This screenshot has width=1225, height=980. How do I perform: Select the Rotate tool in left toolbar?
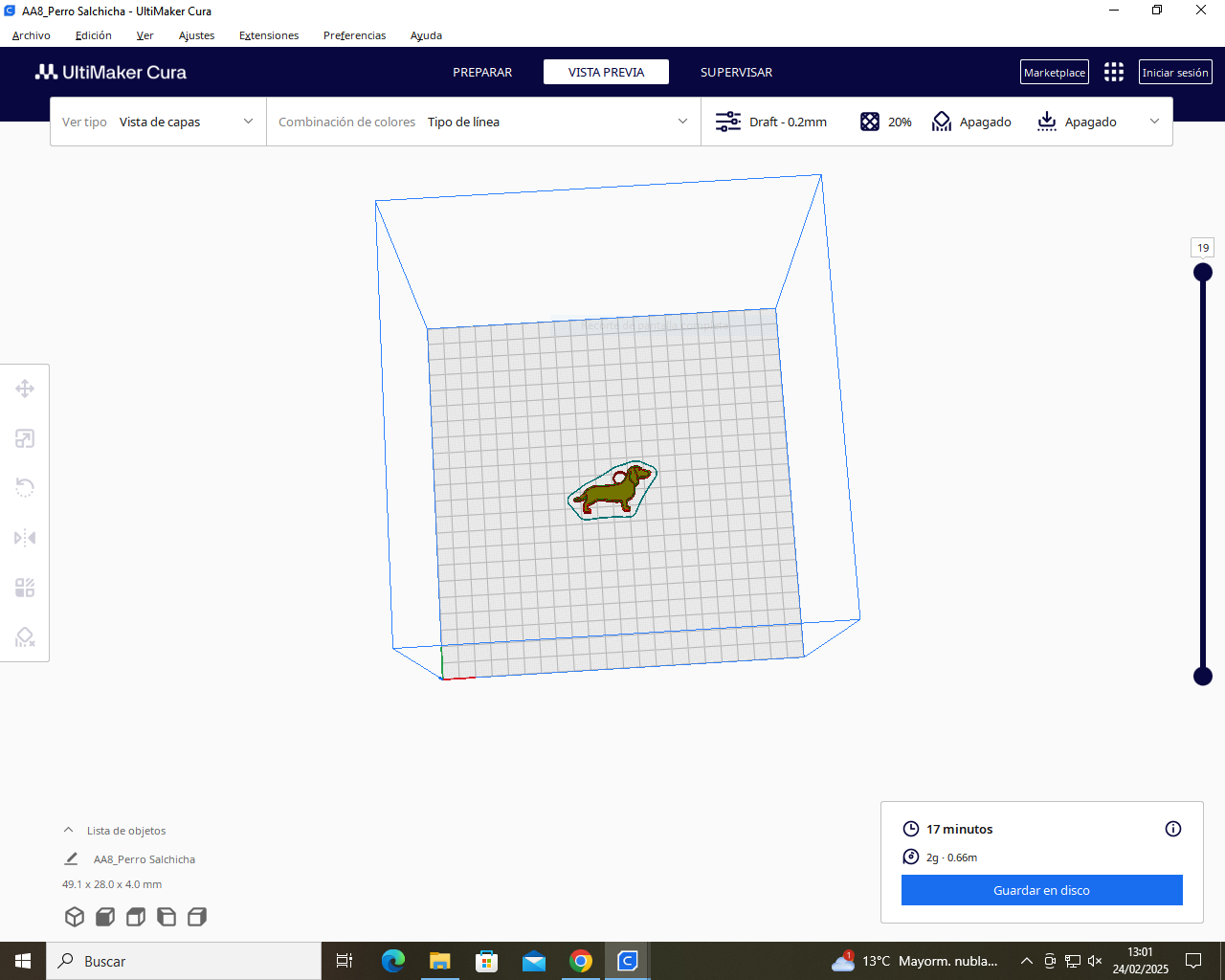point(25,488)
